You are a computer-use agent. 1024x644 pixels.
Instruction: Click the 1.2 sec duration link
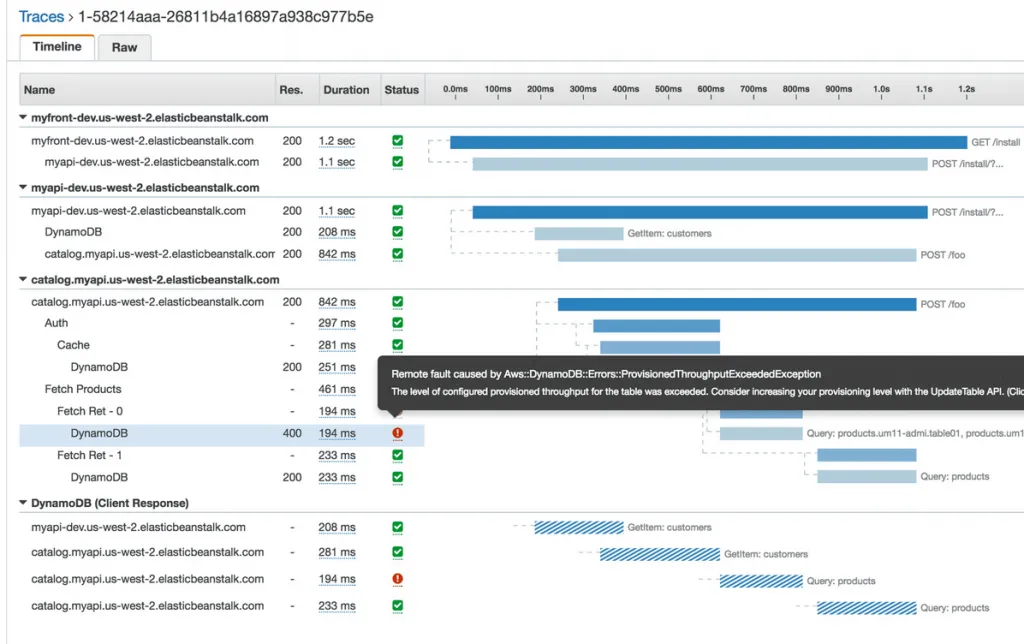(x=337, y=142)
